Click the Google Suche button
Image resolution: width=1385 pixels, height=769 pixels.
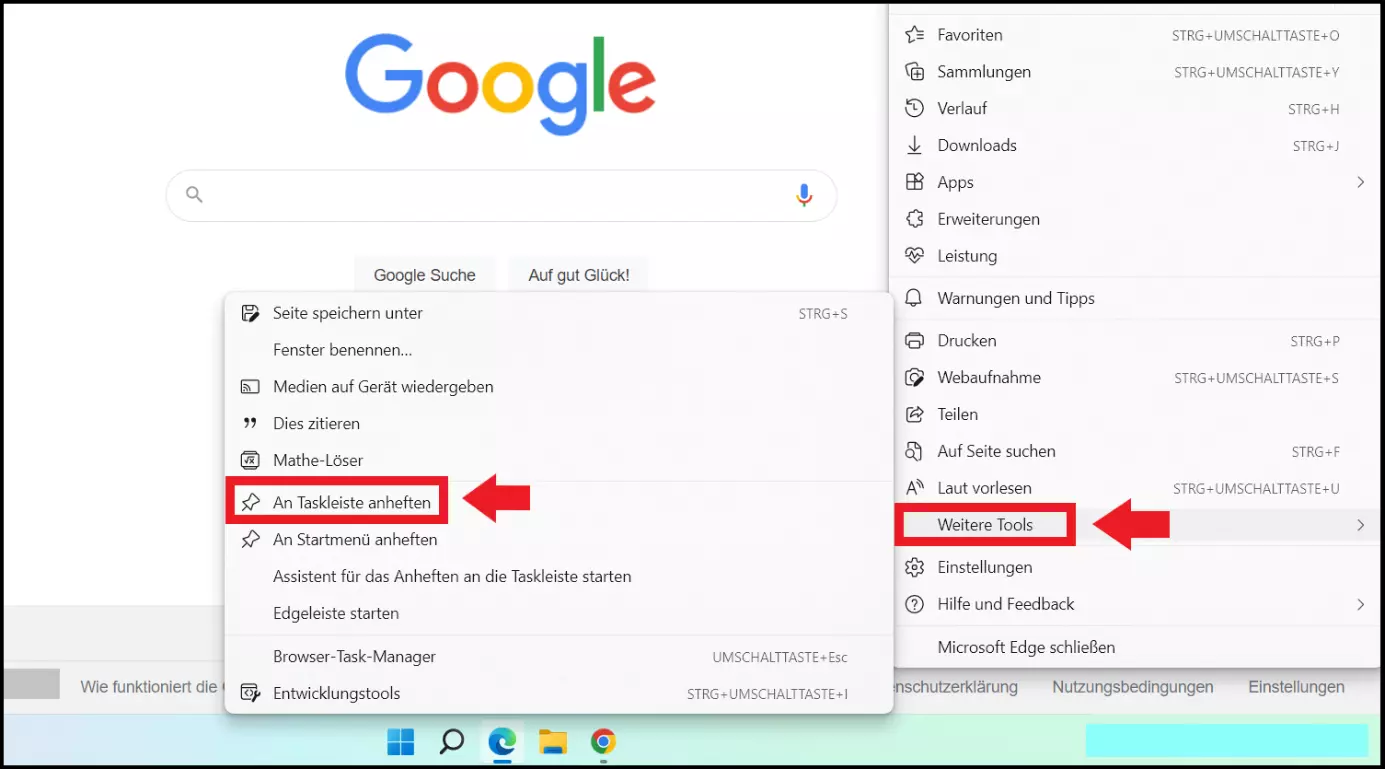tap(425, 275)
